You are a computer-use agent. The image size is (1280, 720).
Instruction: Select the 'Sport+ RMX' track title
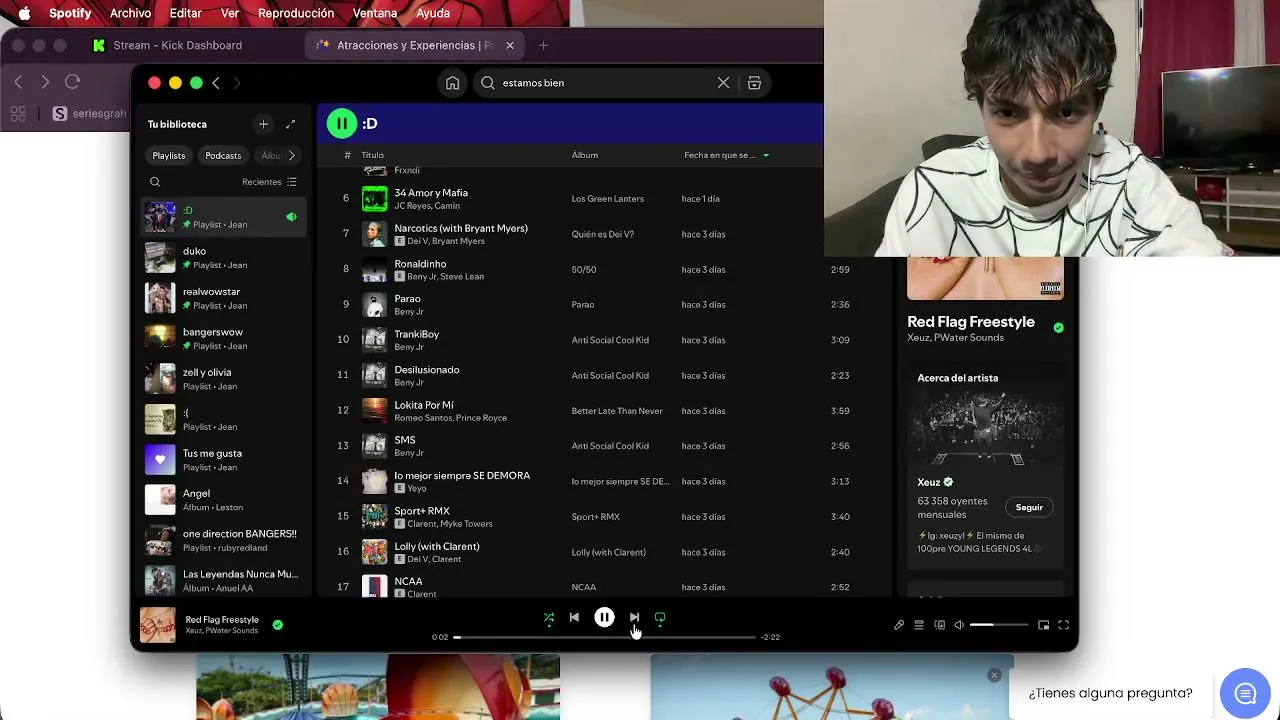point(422,511)
